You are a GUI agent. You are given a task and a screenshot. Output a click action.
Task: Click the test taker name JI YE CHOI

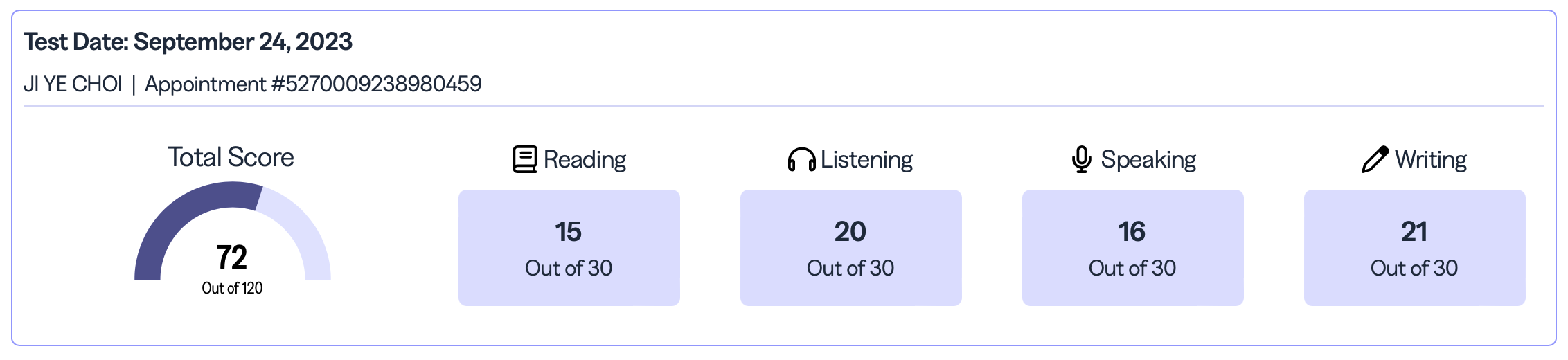(x=73, y=84)
